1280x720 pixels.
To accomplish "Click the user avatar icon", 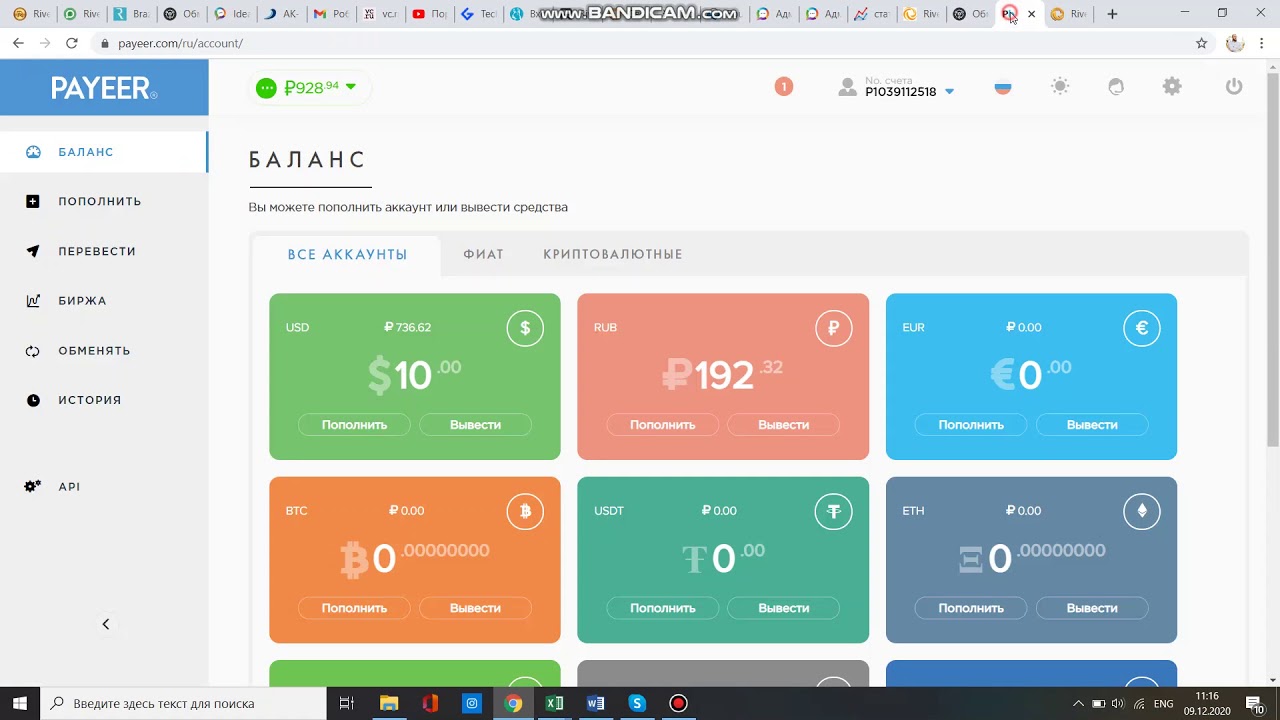I will (847, 88).
